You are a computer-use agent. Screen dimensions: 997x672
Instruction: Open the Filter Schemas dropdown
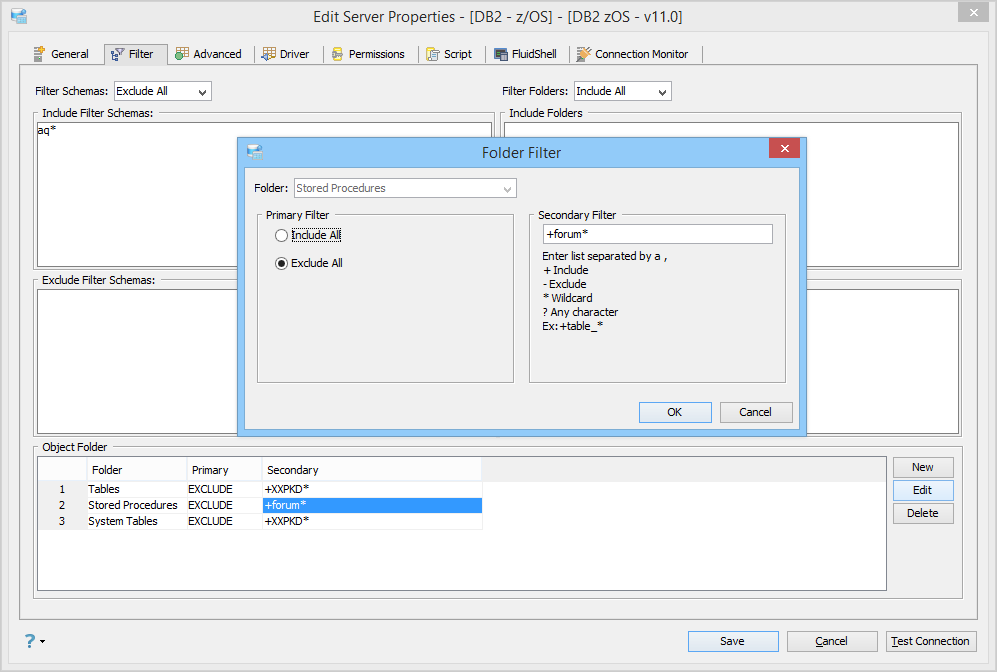(x=163, y=91)
